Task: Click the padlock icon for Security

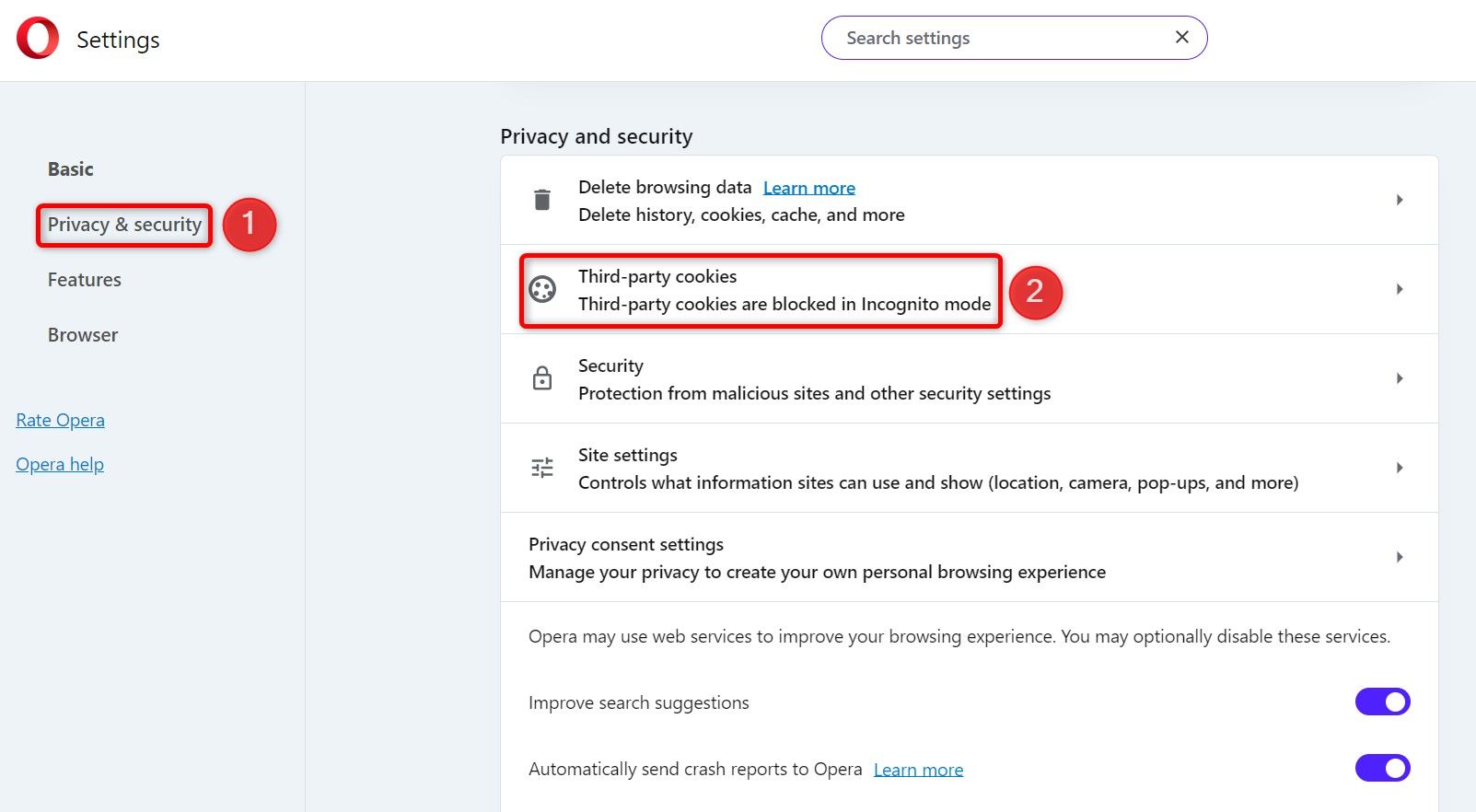Action: click(x=542, y=378)
